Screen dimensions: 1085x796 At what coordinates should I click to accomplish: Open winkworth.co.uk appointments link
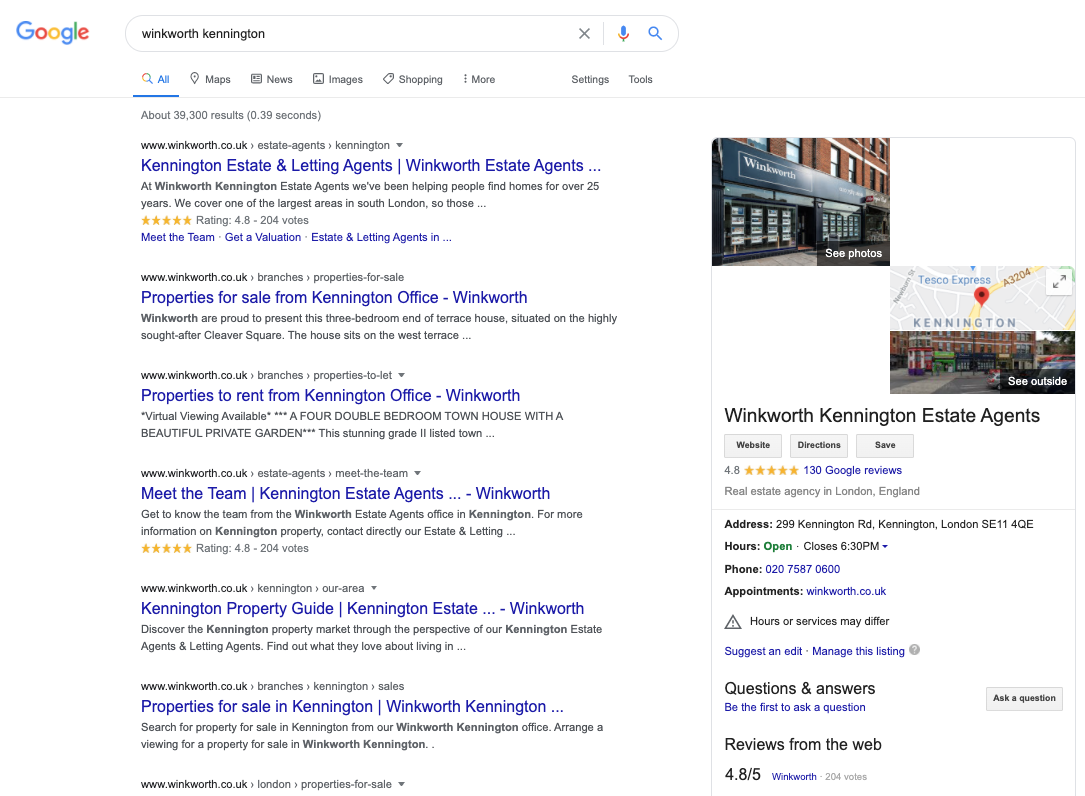[x=846, y=591]
